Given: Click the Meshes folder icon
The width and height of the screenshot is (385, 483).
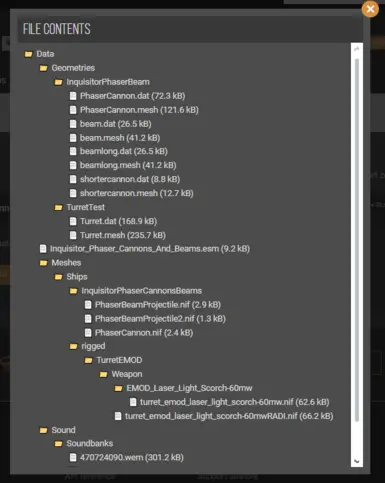Looking at the screenshot, I should (43, 263).
